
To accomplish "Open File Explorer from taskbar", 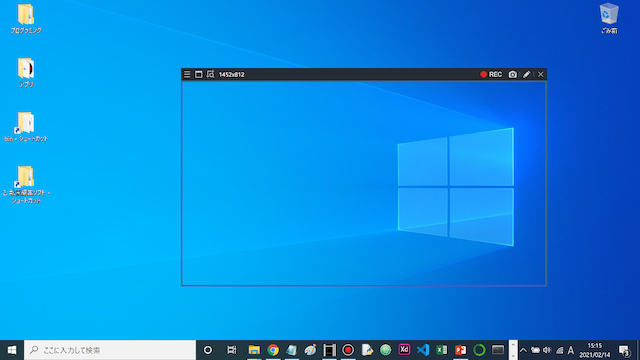I will pos(254,350).
